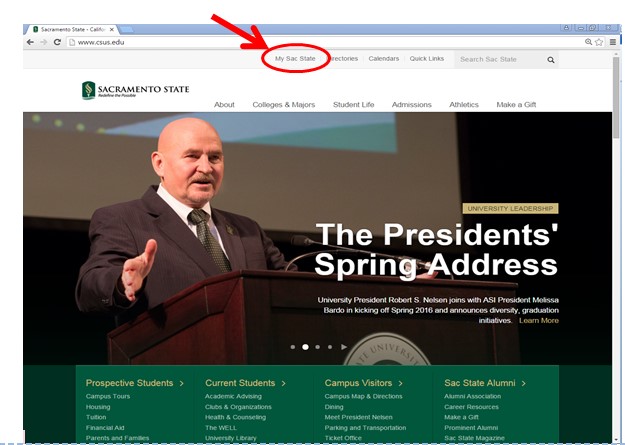Reload the page with the refresh icon
This screenshot has height=445, width=625.
click(57, 42)
